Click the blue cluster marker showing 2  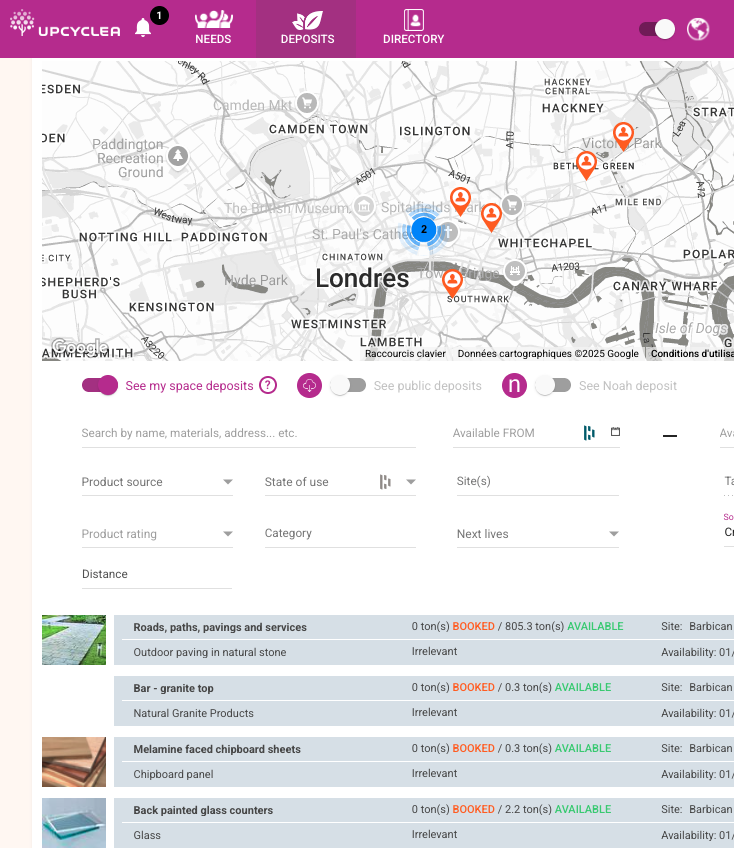pos(423,229)
